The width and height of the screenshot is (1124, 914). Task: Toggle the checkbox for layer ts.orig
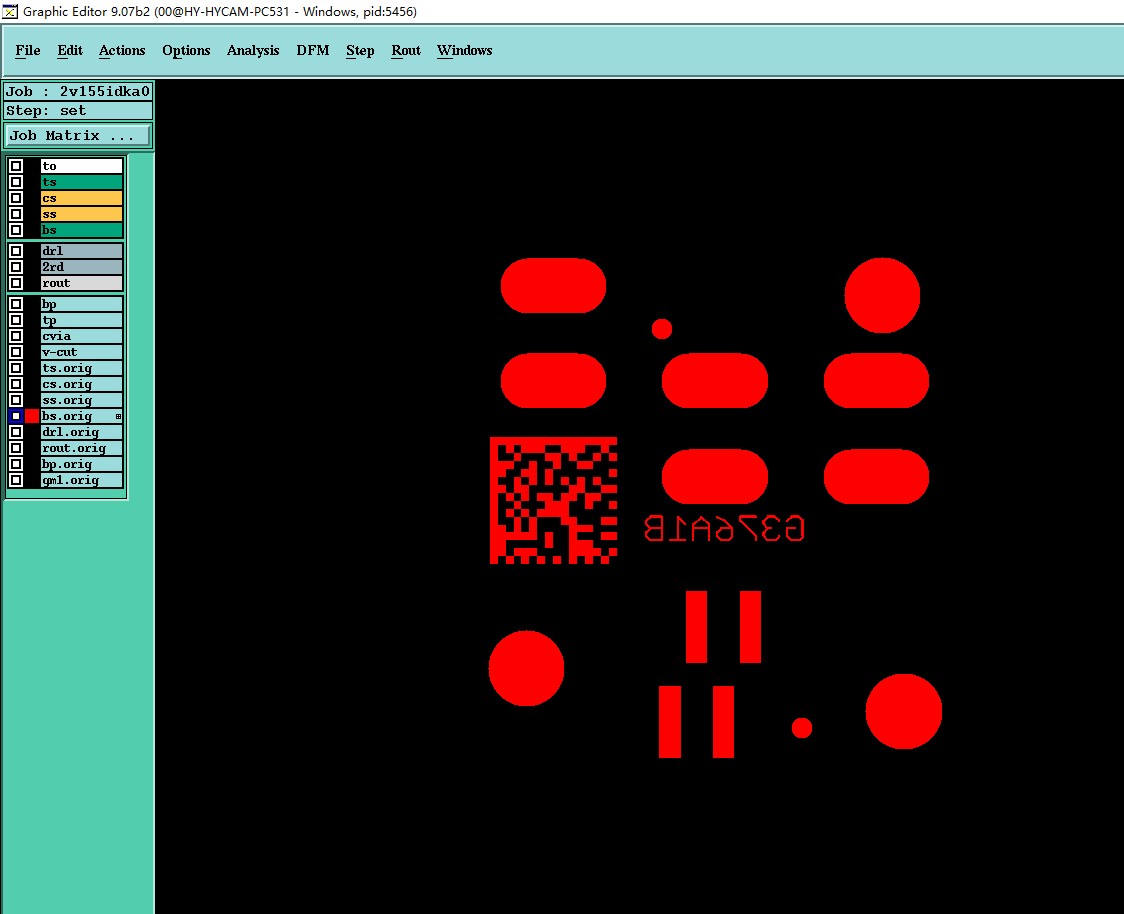coord(16,368)
